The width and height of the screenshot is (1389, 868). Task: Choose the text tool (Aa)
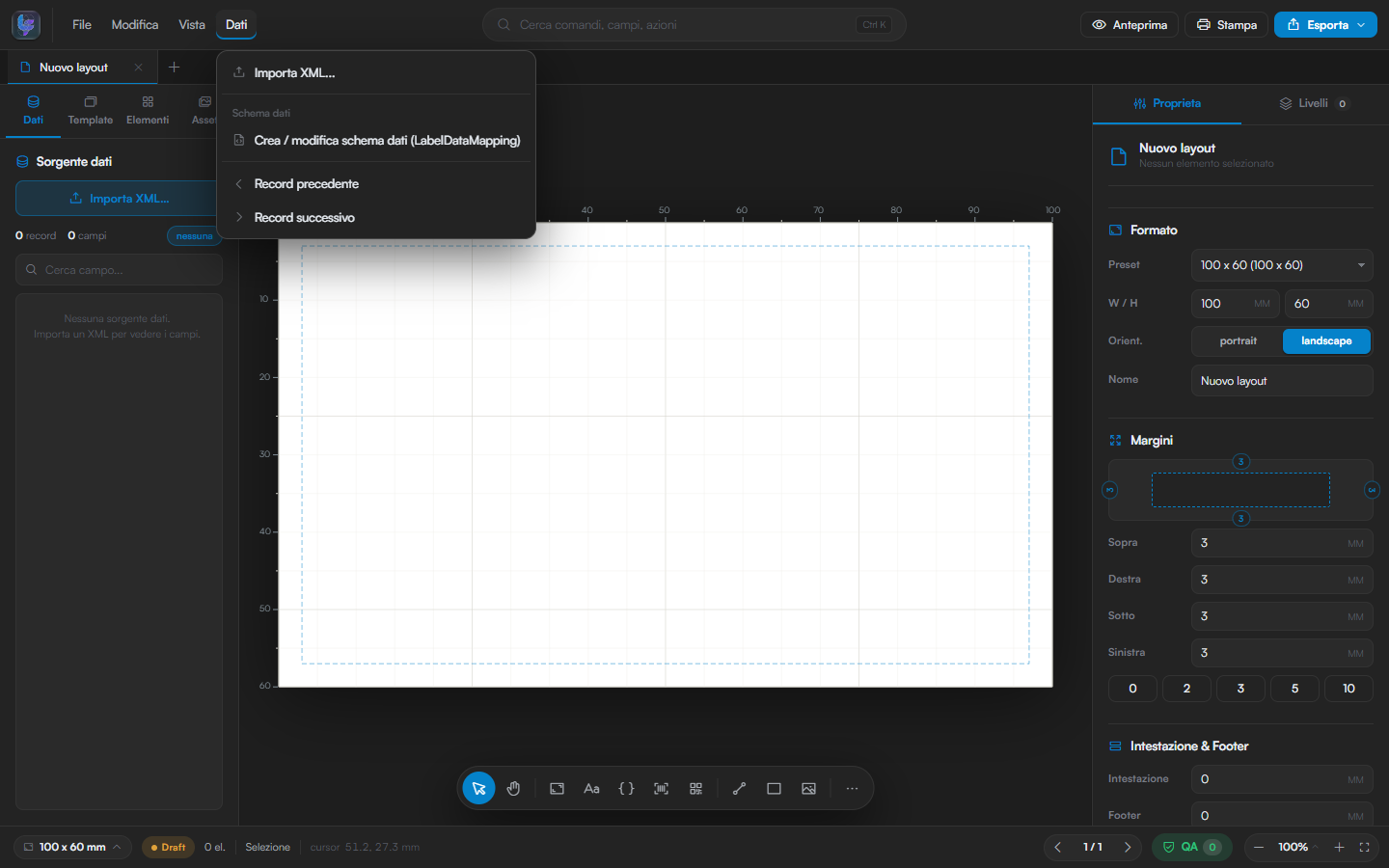pyautogui.click(x=591, y=789)
